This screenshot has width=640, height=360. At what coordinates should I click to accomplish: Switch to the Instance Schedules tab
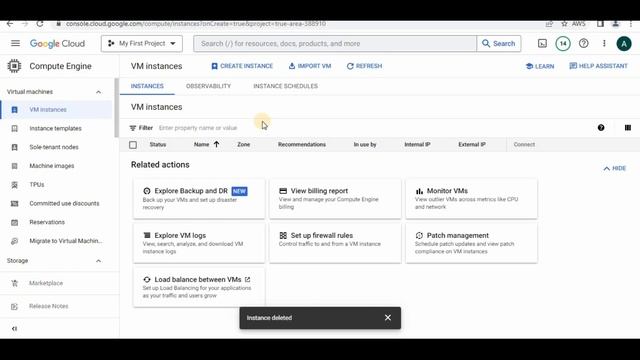[x=285, y=86]
